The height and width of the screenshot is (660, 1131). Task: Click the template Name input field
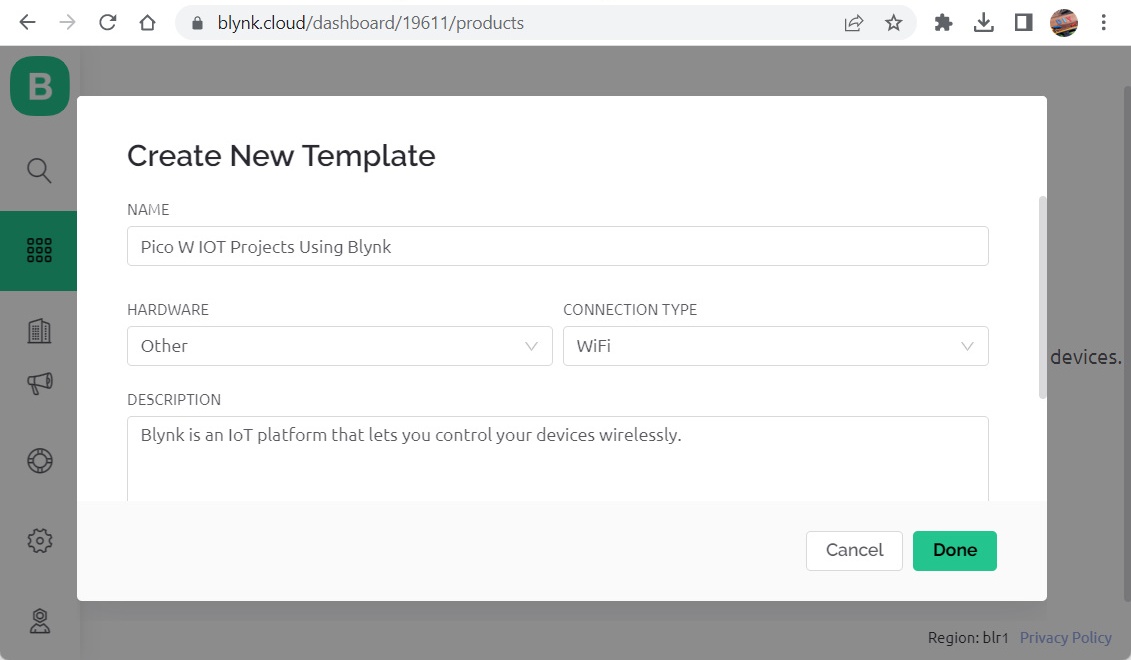coord(558,246)
